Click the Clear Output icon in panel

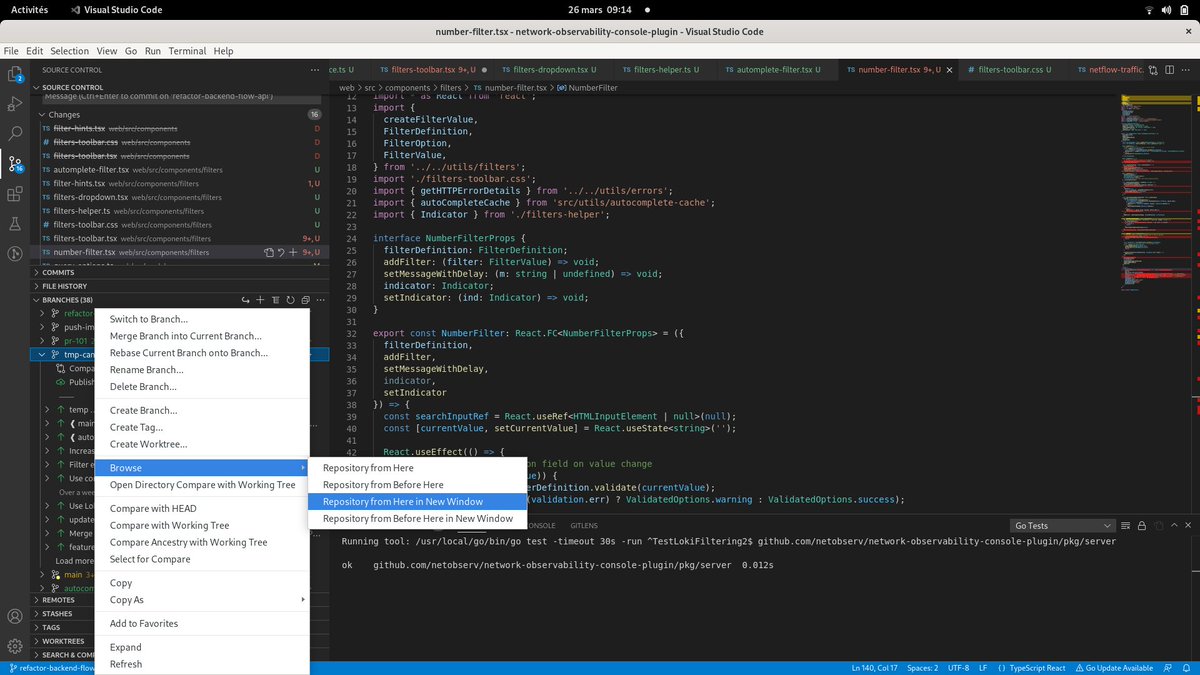pos(1125,525)
